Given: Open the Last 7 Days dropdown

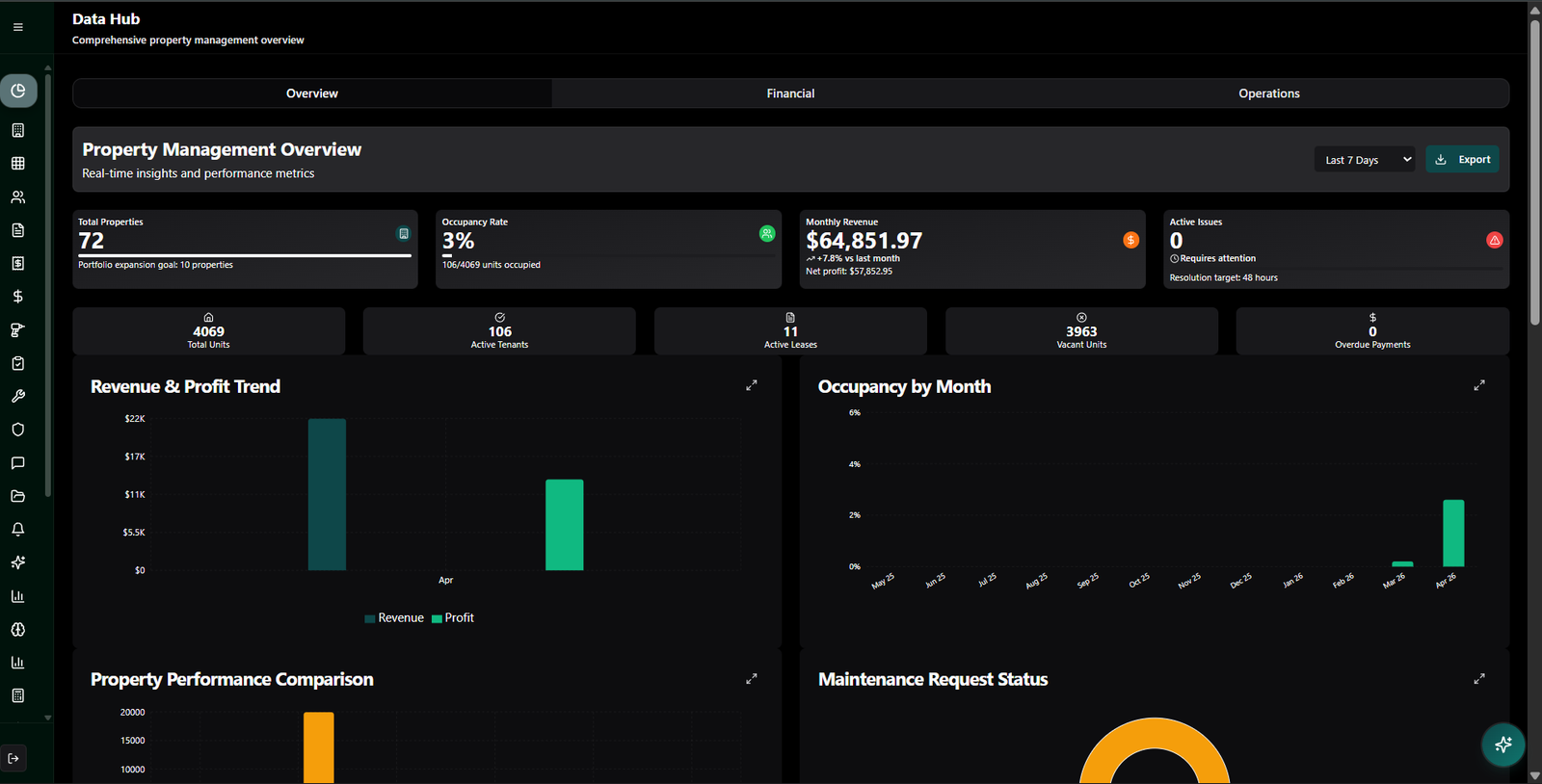Looking at the screenshot, I should (1365, 160).
